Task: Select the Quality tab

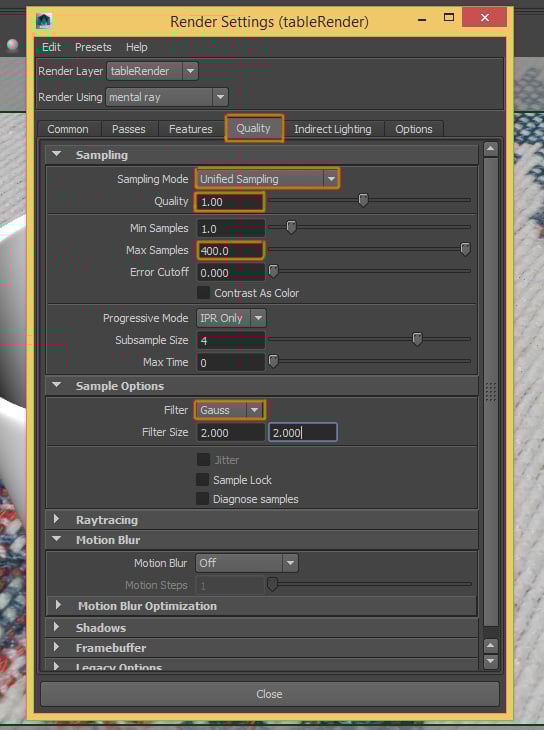Action: coord(253,128)
